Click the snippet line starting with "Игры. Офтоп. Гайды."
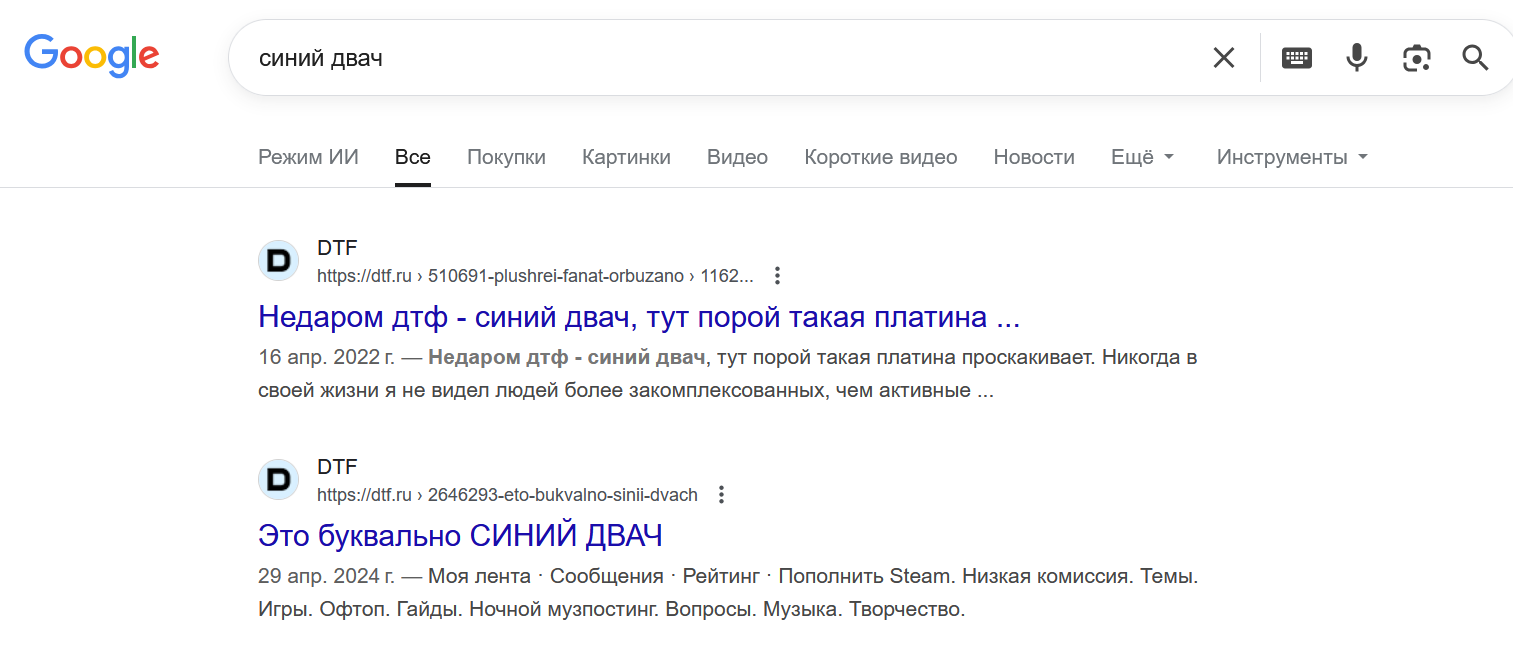Viewport: 1513px width, 668px height. [x=611, y=609]
